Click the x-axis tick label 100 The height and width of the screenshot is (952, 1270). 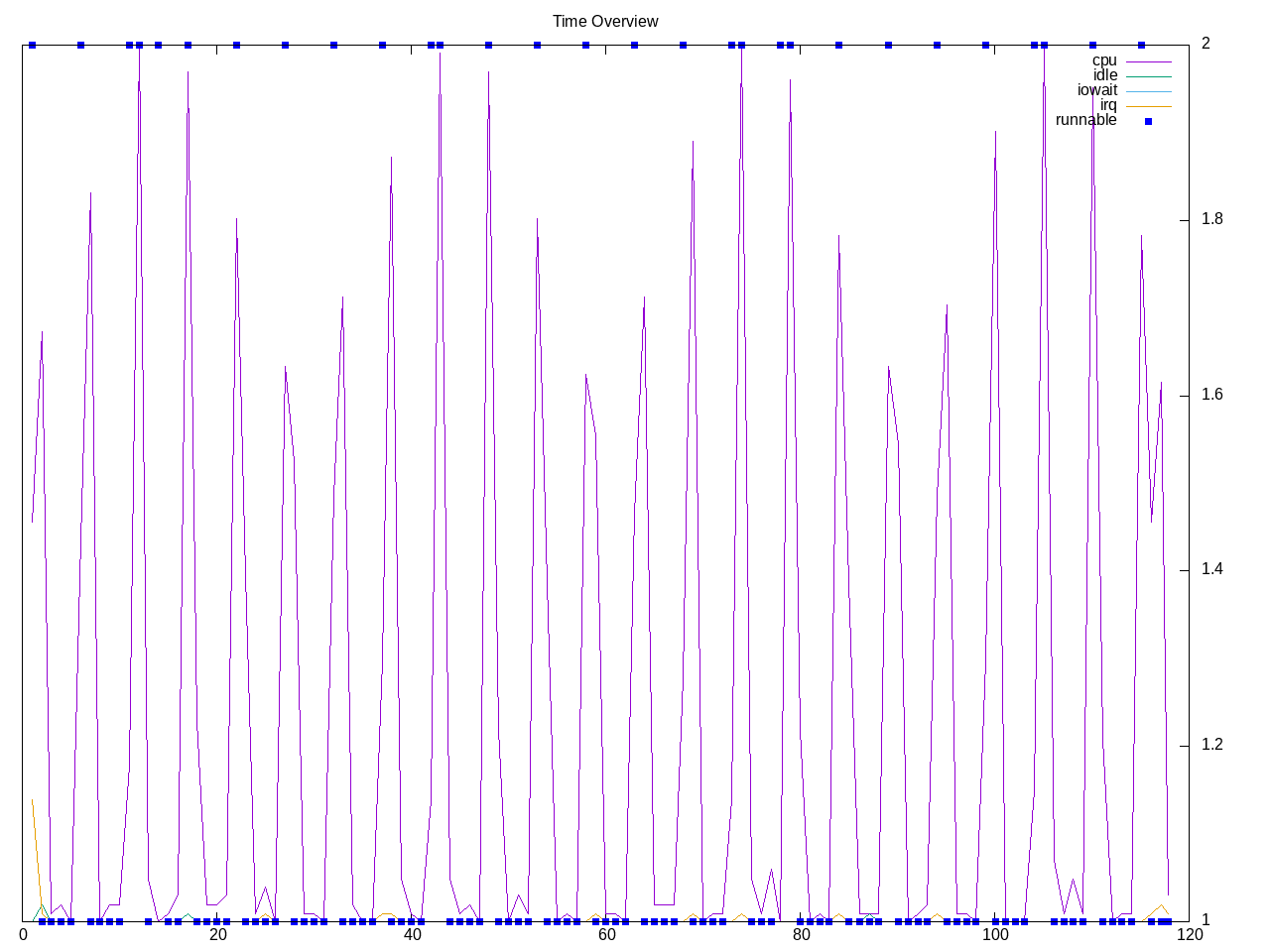coord(995,934)
